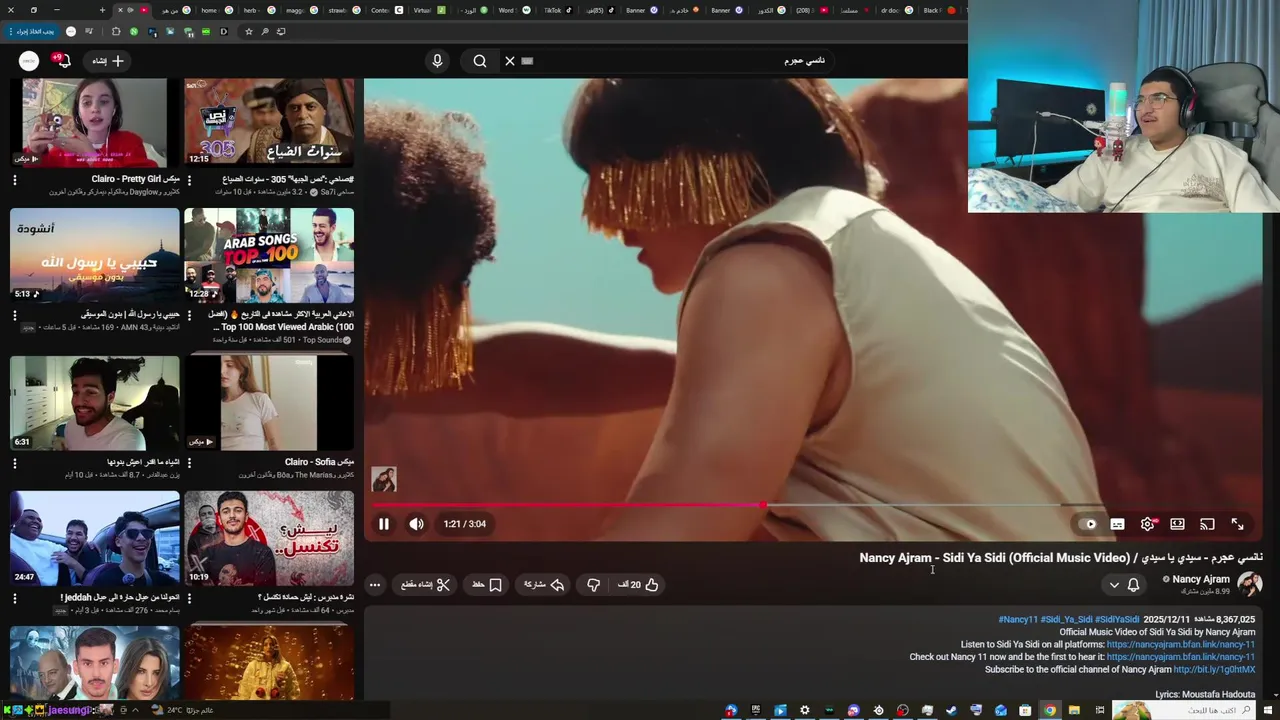This screenshot has width=1280, height=720.
Task: Open options menu for the 305 سنوات الضياع card
Action: click(189, 180)
